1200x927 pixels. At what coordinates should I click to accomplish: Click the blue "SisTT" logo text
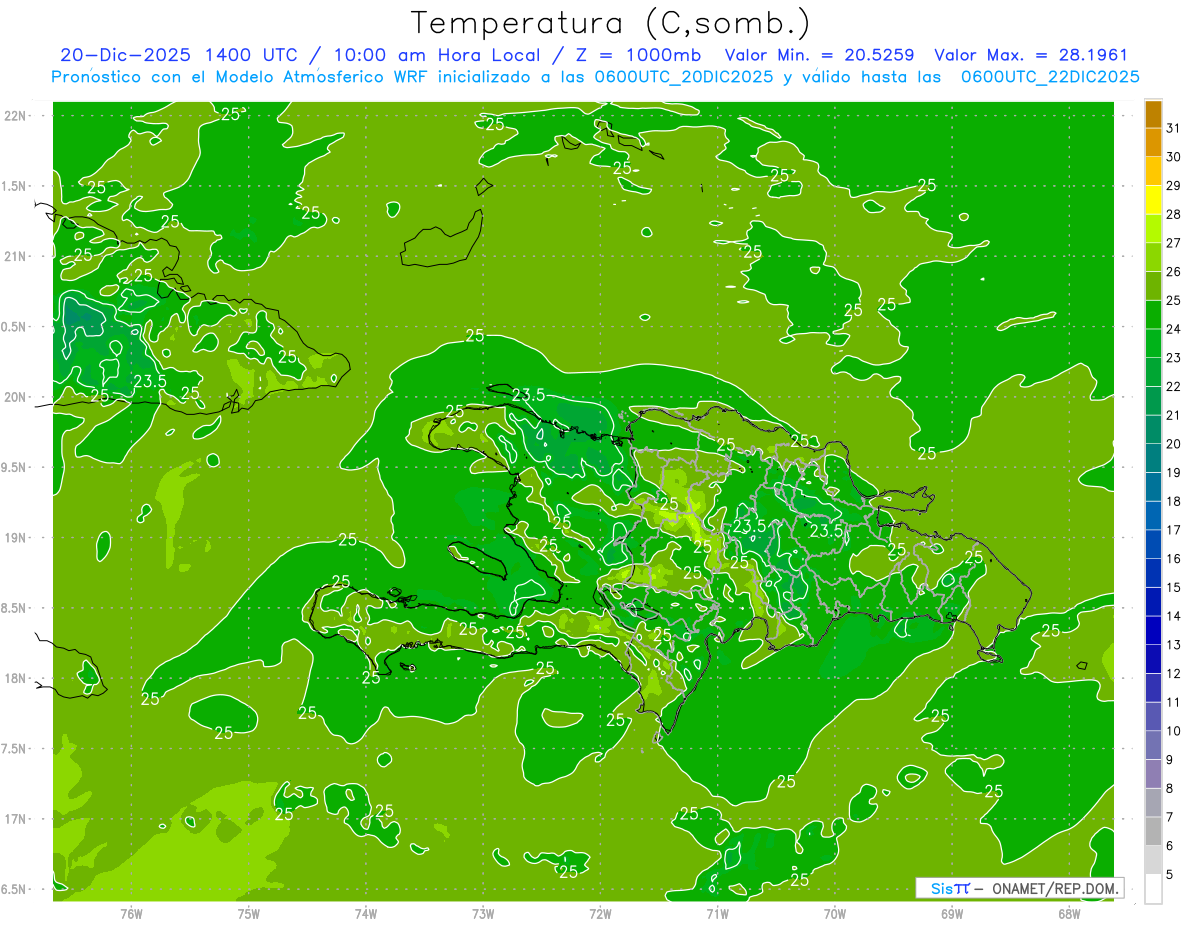coord(950,888)
